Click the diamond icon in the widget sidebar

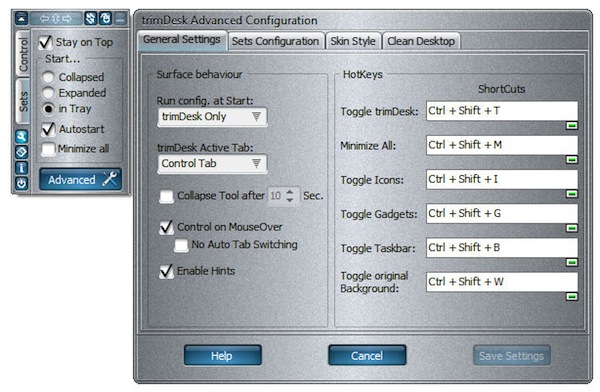click(x=21, y=152)
